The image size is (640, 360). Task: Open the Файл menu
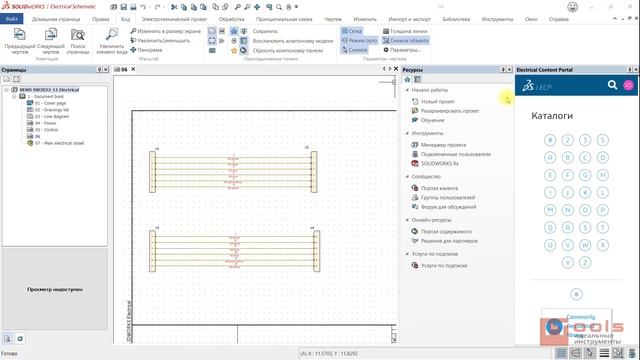coord(11,19)
